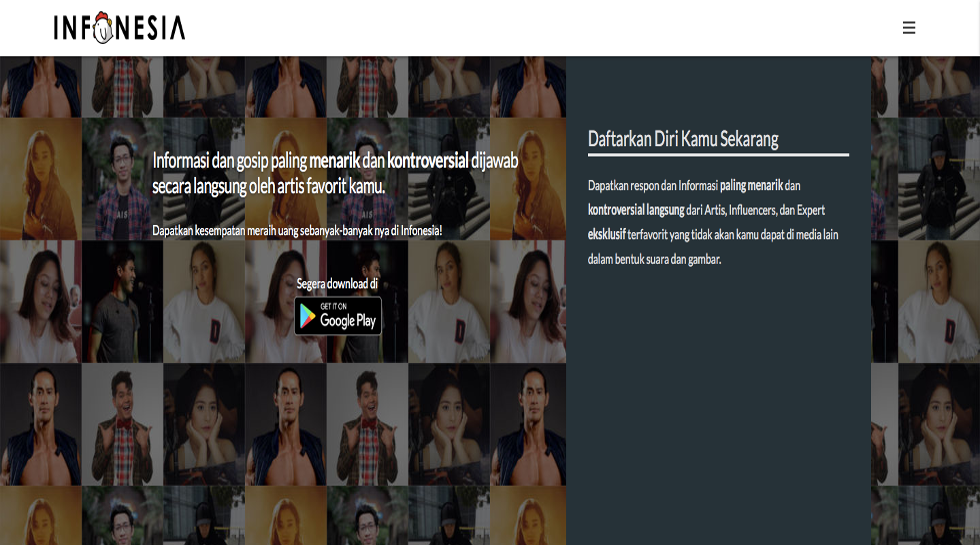The image size is (980, 545).
Task: Click the Infonesia logo in the header
Action: [x=119, y=28]
